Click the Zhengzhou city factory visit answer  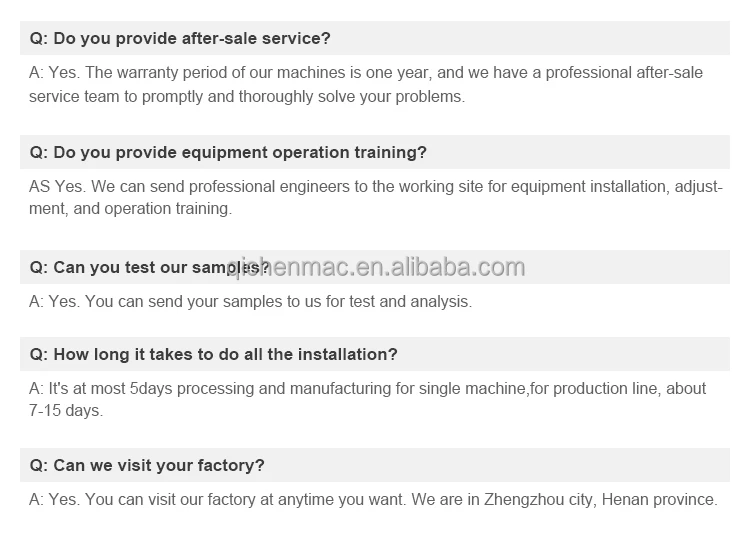point(372,499)
